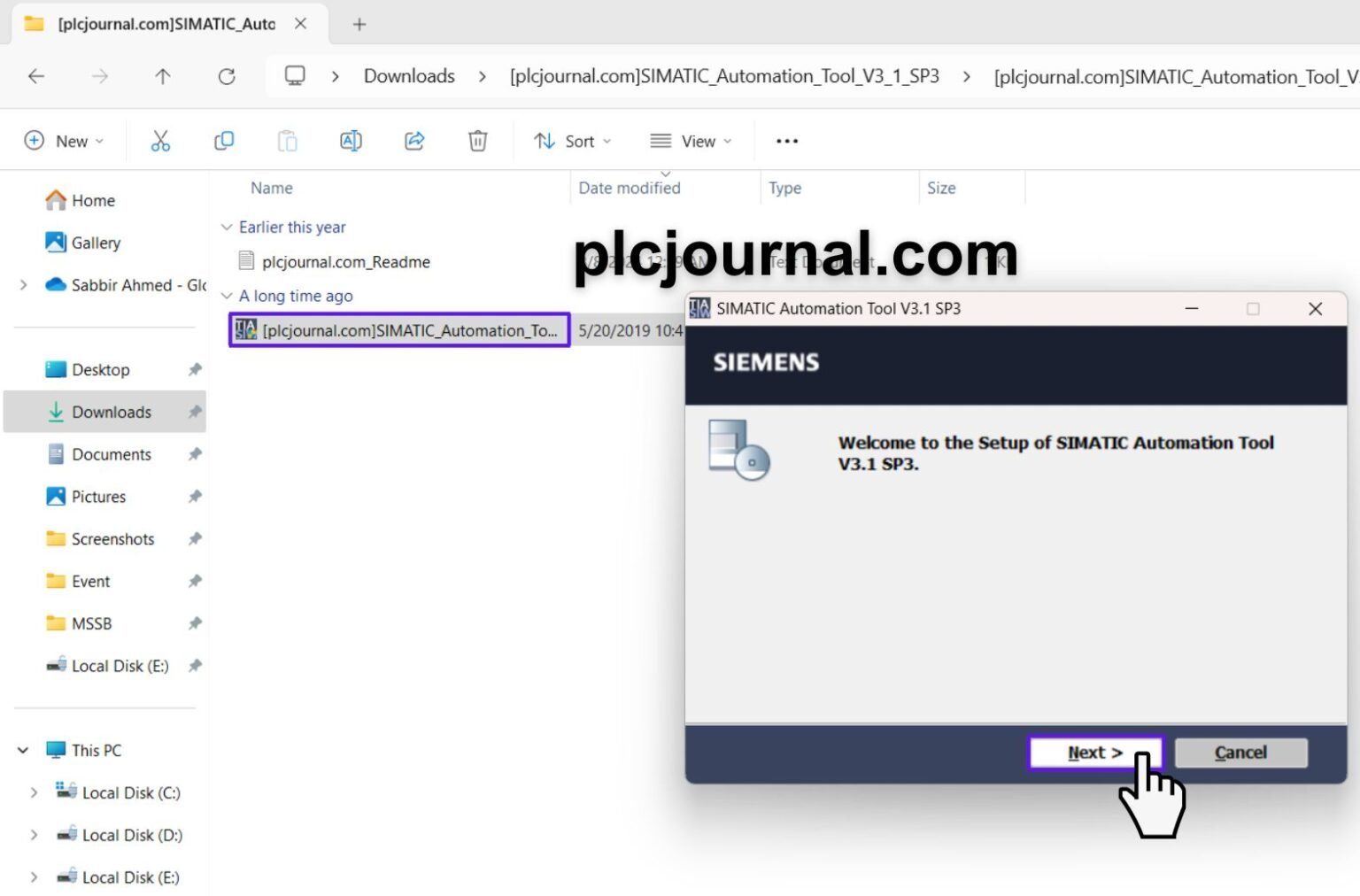The height and width of the screenshot is (896, 1360).
Task: Expand Local Disk (C:) in tree
Action: [34, 792]
